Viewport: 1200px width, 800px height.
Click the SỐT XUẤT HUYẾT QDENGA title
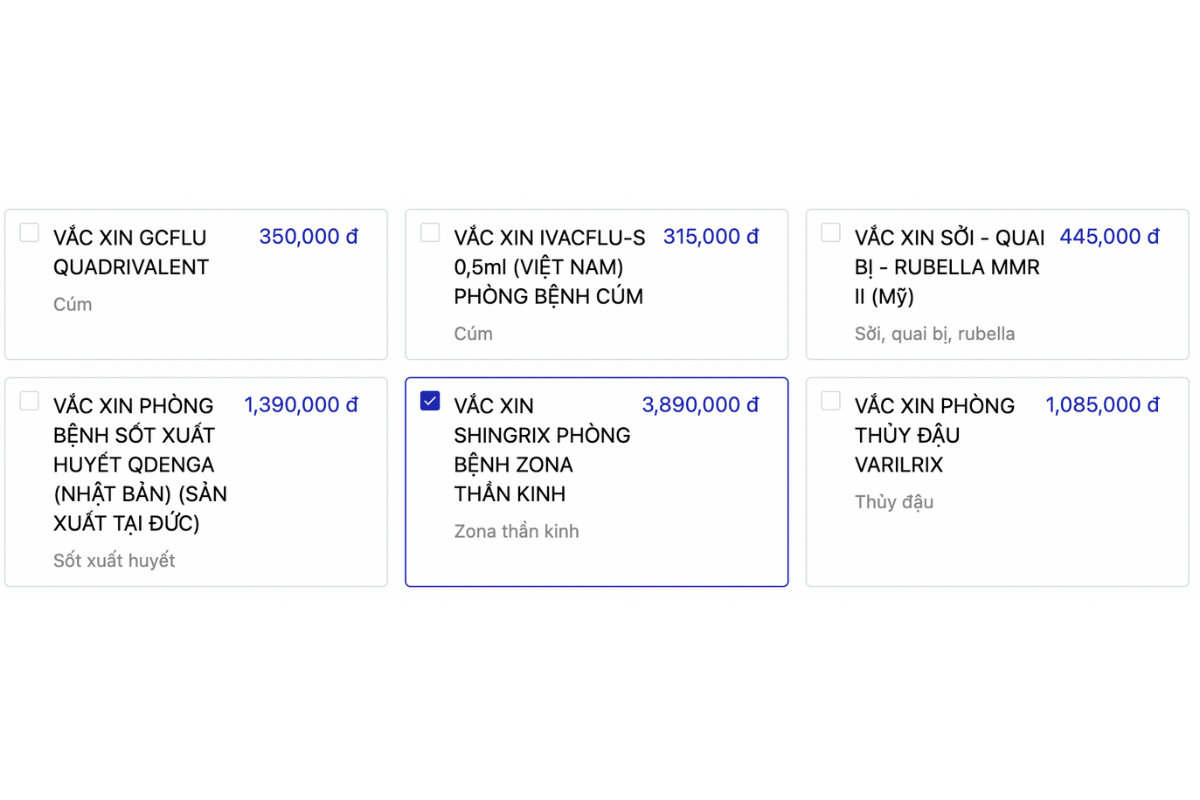click(x=140, y=464)
